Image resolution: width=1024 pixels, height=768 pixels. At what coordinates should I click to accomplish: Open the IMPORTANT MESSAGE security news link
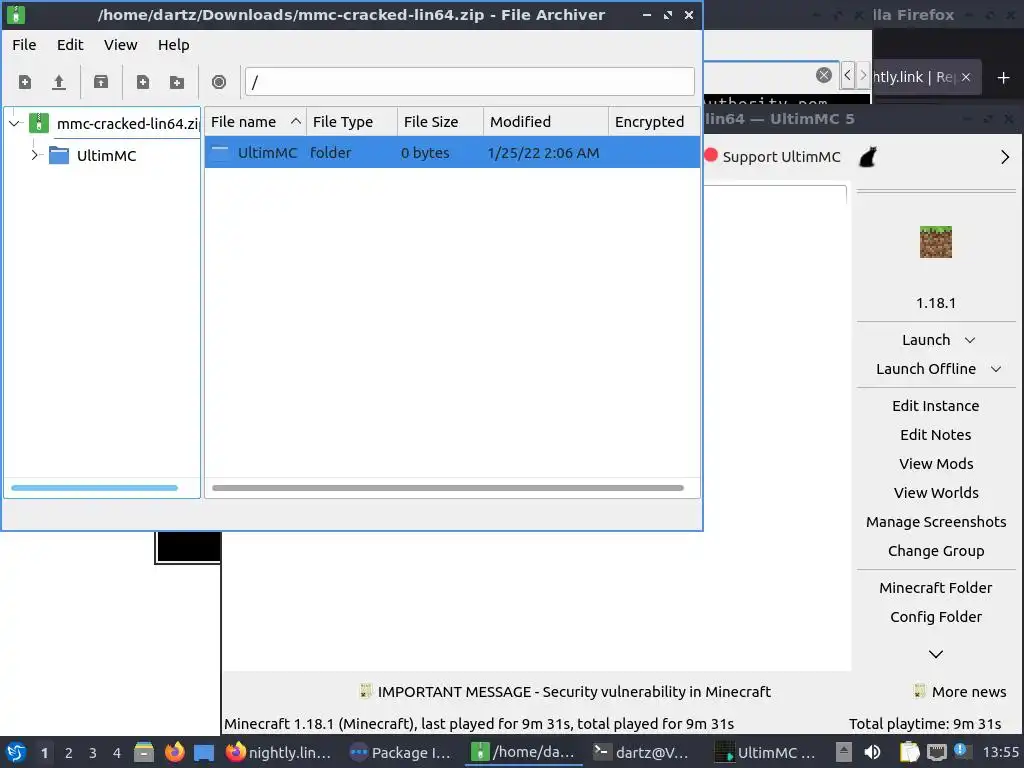[x=565, y=692]
